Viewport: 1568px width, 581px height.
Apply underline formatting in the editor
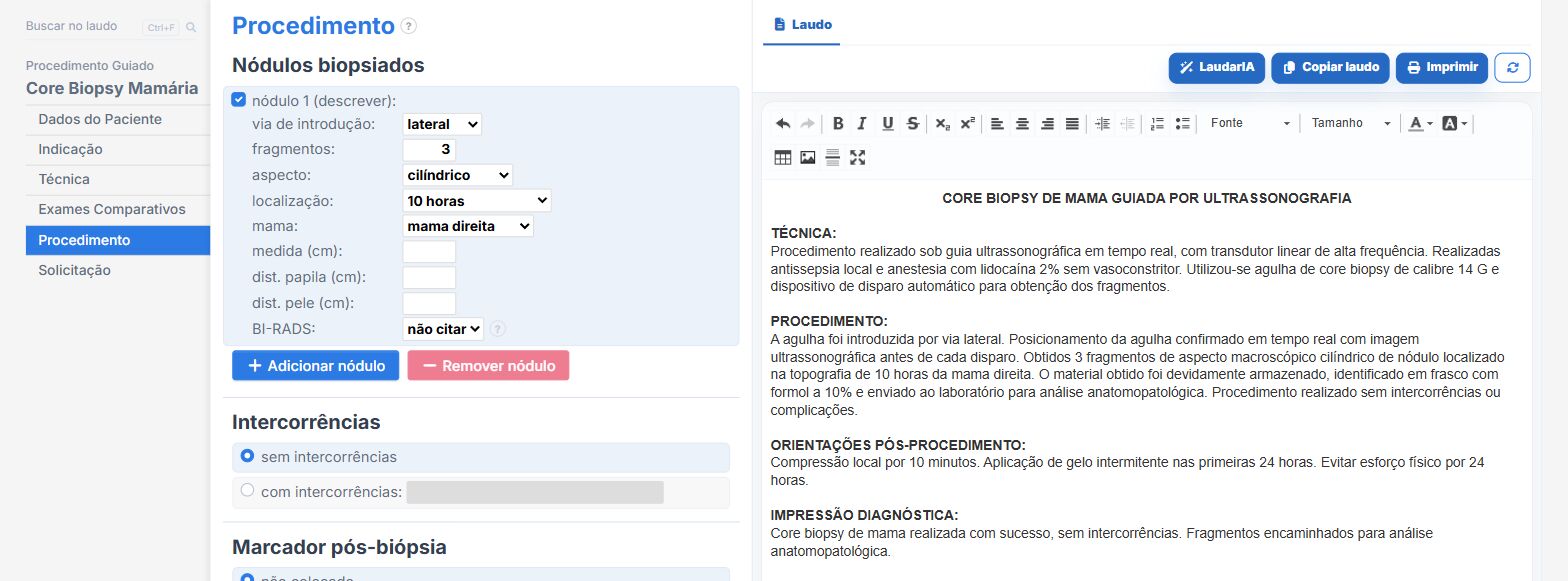pyautogui.click(x=888, y=124)
